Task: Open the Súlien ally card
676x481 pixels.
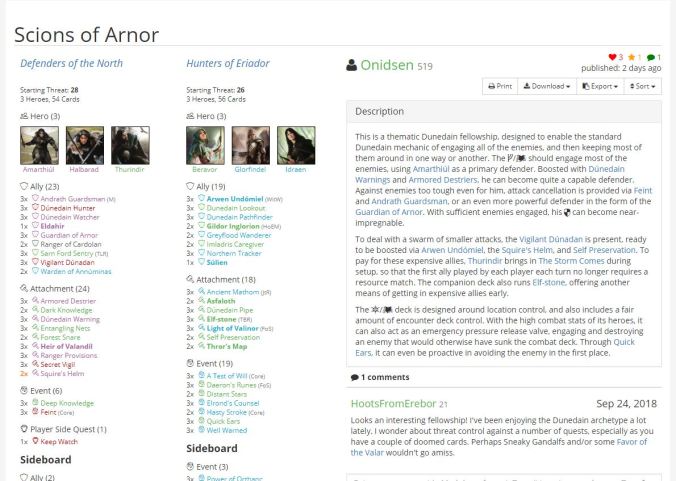Action: [x=217, y=262]
